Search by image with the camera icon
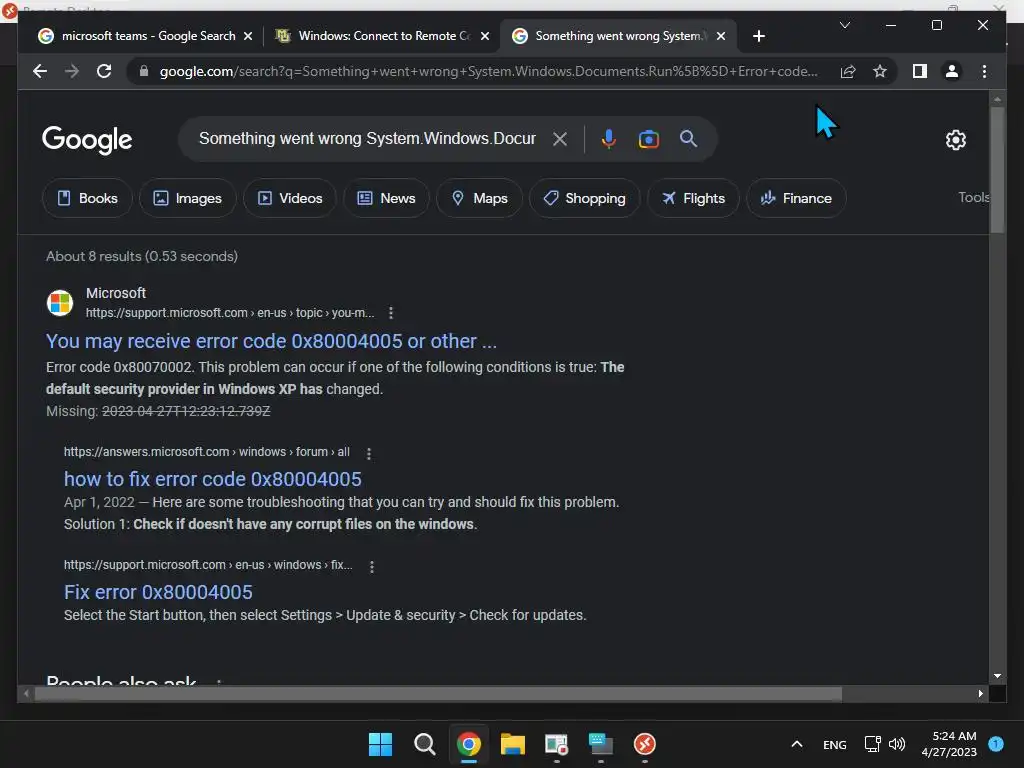The image size is (1024, 768). pos(648,139)
